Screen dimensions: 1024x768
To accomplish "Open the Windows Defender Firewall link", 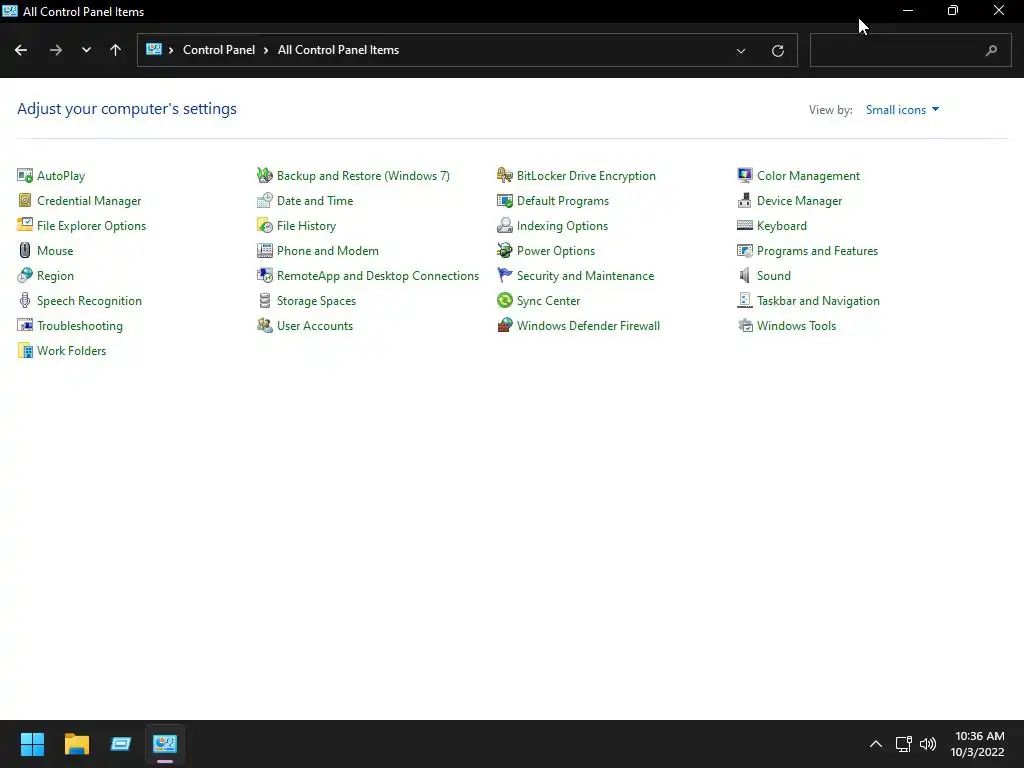I will tap(588, 325).
